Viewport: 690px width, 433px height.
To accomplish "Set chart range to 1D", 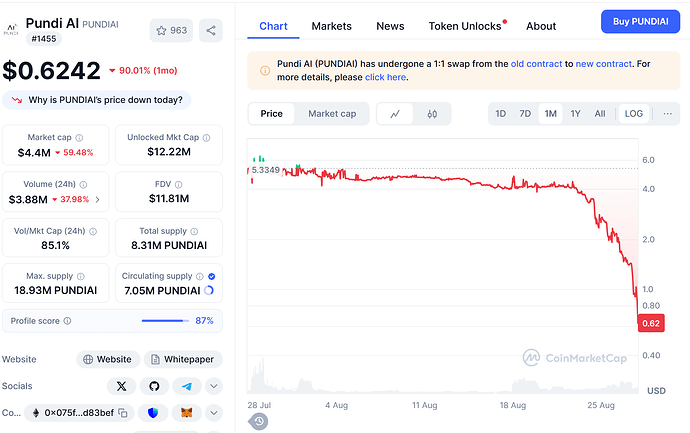I will point(501,114).
